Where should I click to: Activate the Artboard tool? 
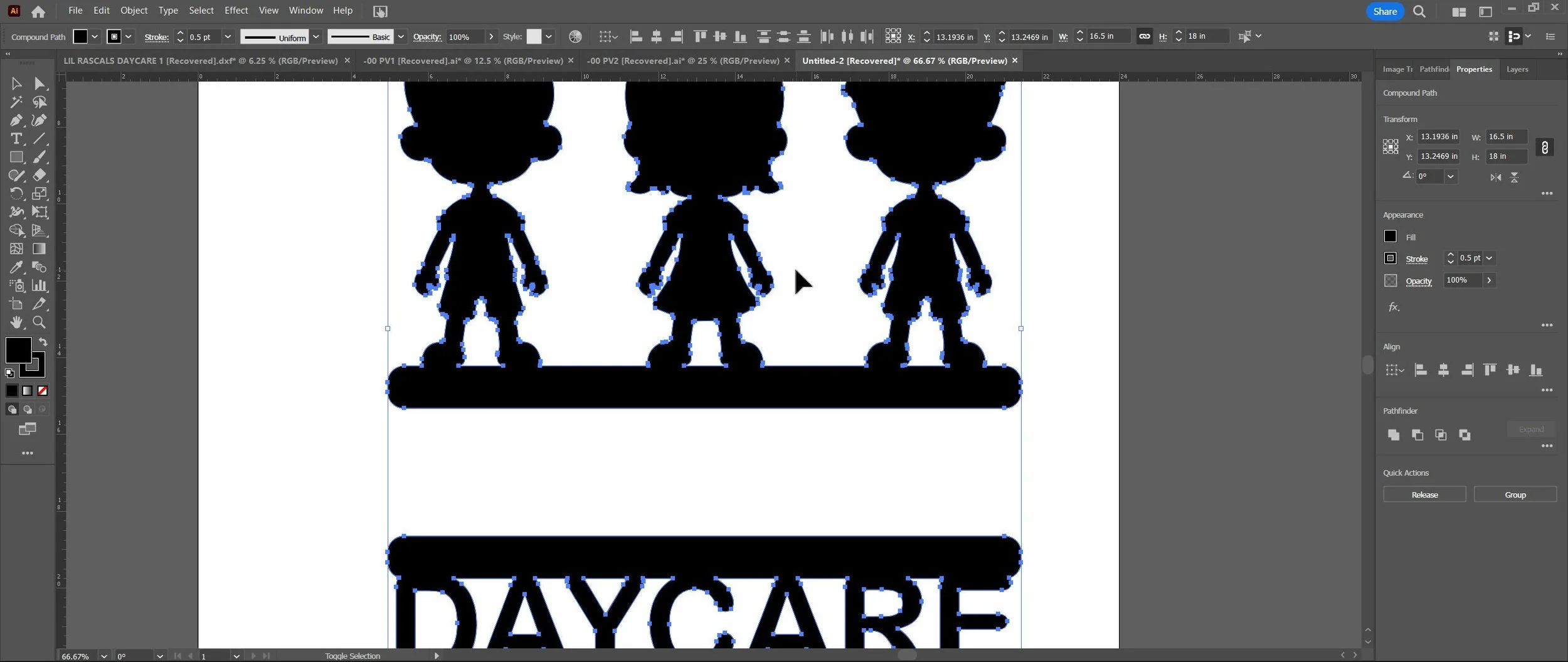(16, 304)
